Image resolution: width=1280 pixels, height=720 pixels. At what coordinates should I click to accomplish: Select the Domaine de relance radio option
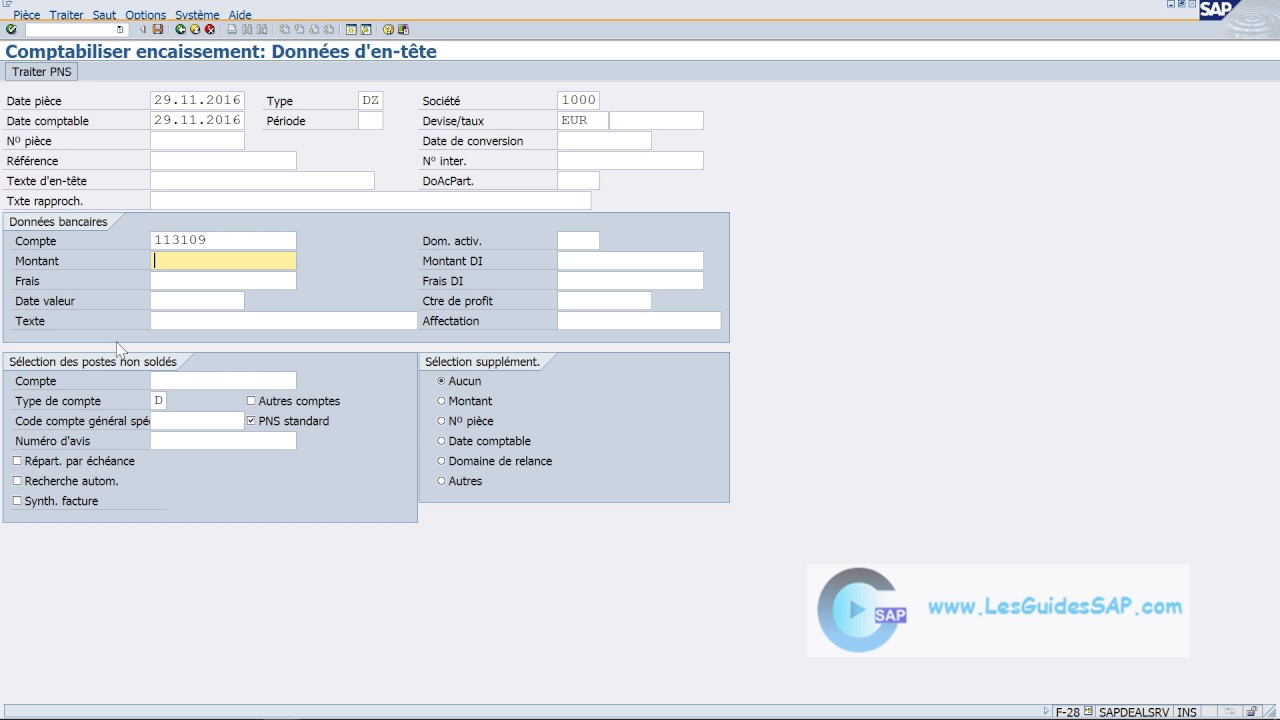(x=441, y=461)
